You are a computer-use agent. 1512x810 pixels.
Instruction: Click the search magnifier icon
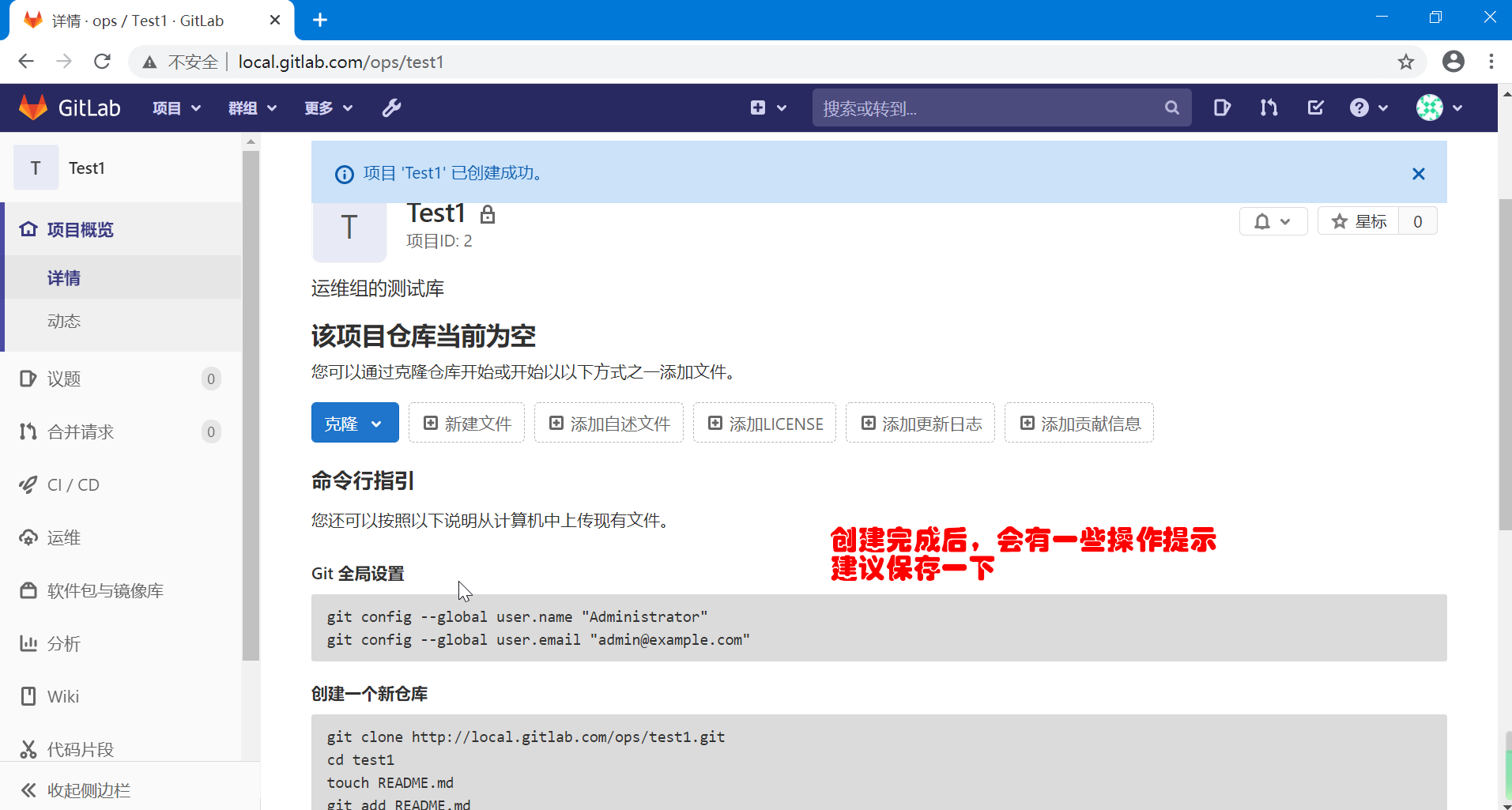tap(1171, 107)
